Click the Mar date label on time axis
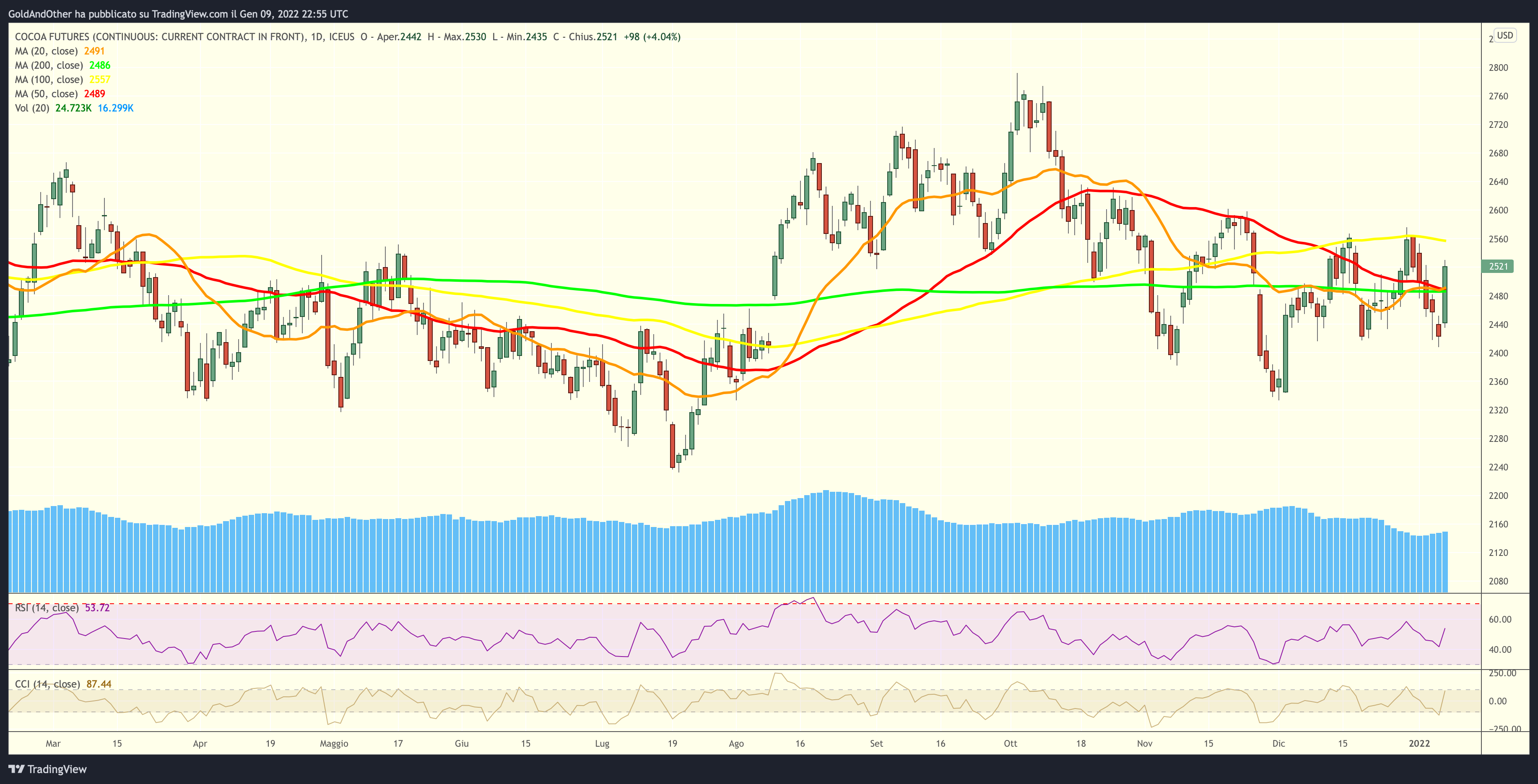The image size is (1538, 784). coord(53,743)
